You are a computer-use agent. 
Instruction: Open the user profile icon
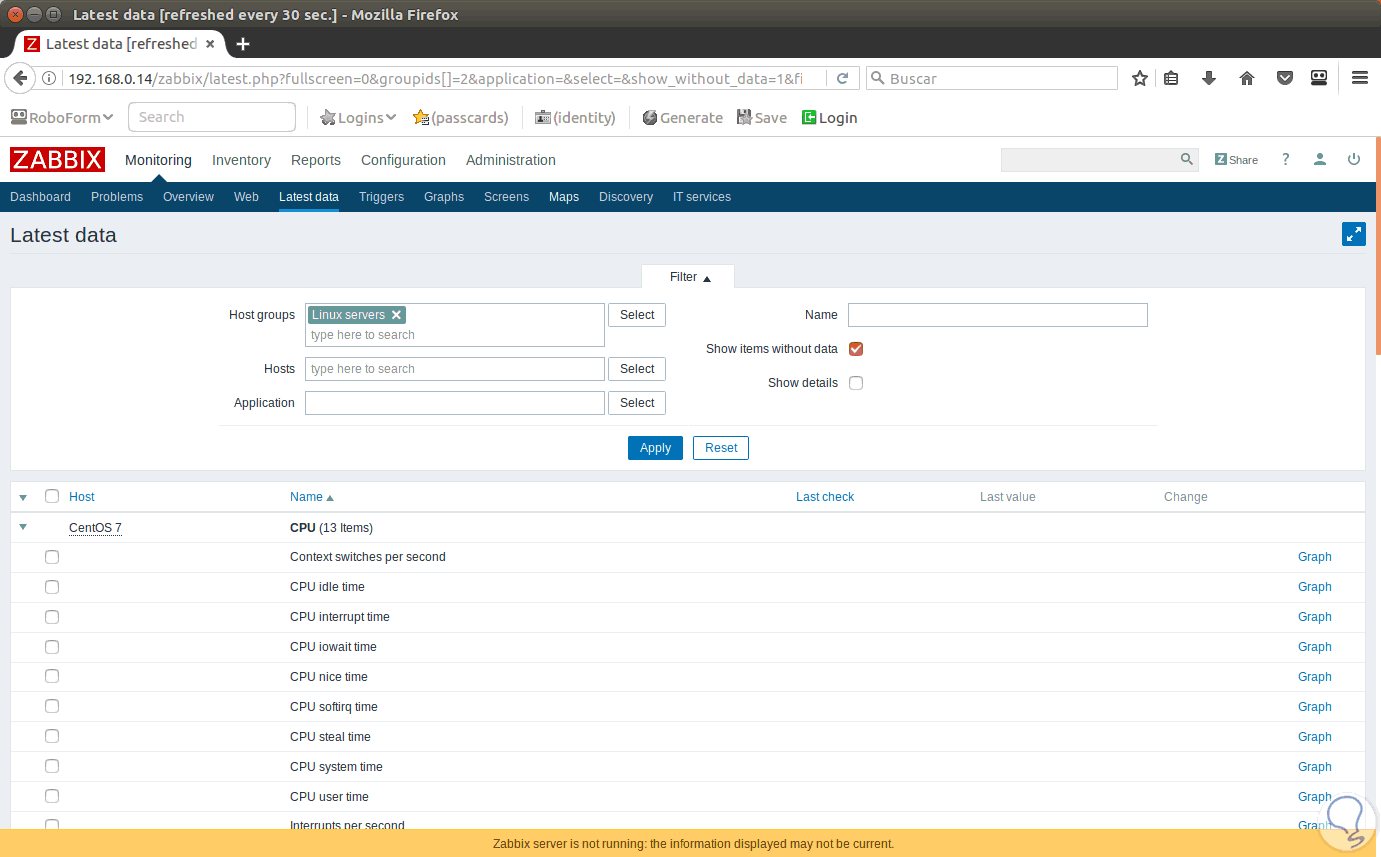click(1320, 159)
